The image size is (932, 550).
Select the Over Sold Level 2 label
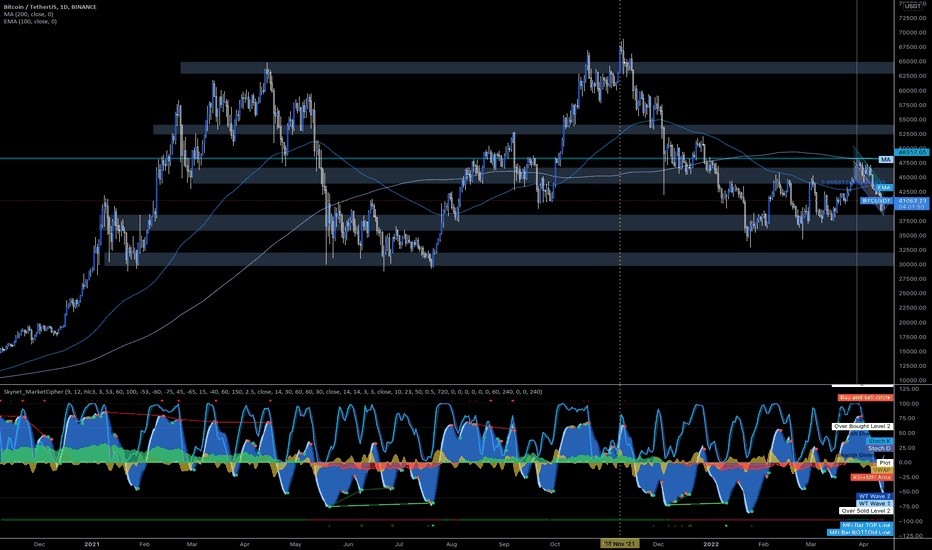click(x=866, y=510)
